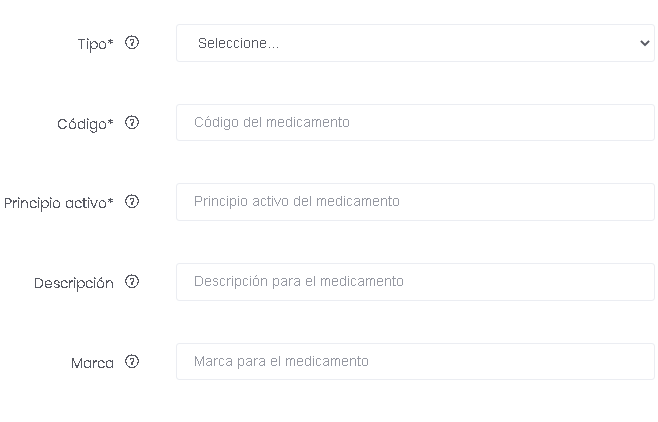Click into the Principio activo del medicamento field
Image resolution: width=658 pixels, height=422 pixels.
(415, 202)
